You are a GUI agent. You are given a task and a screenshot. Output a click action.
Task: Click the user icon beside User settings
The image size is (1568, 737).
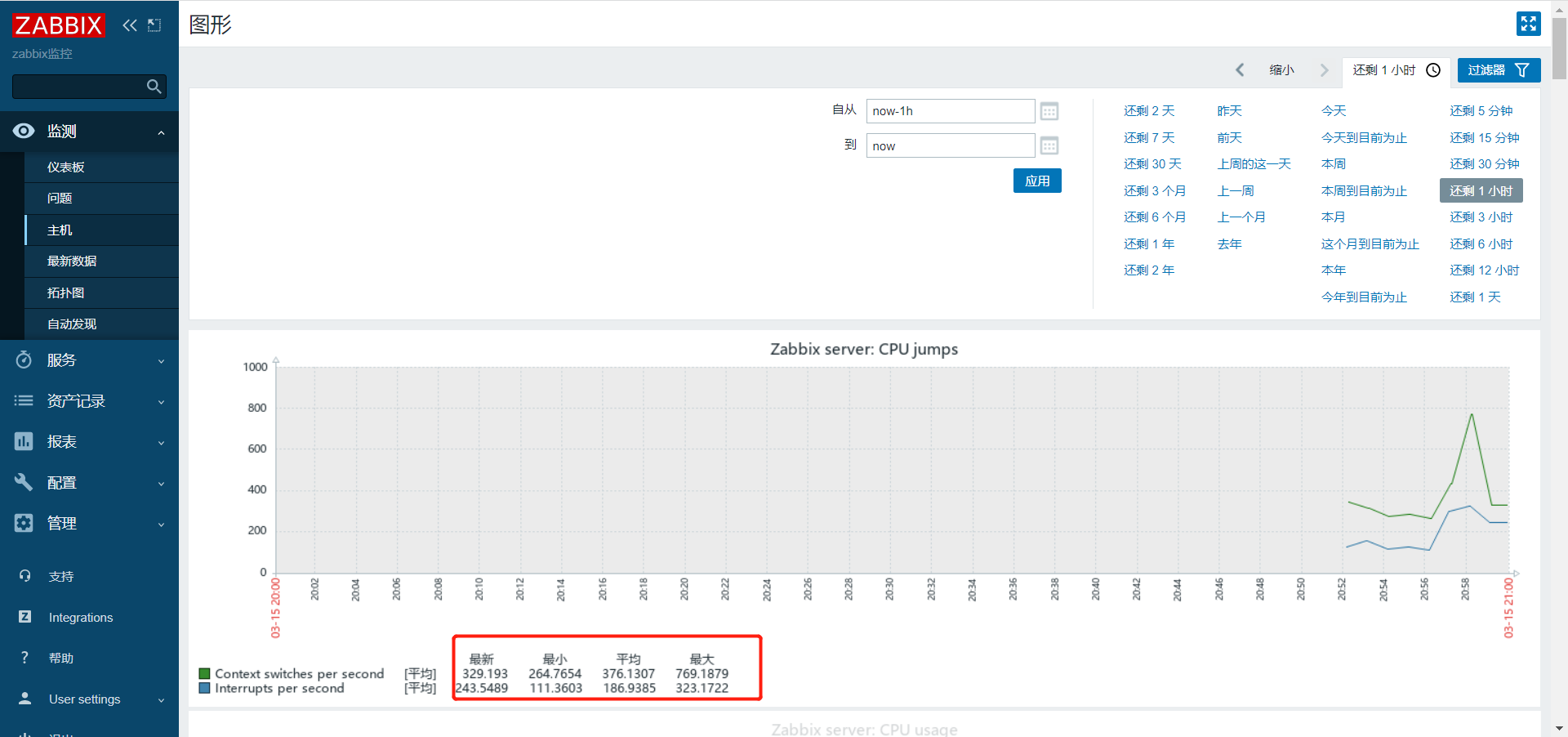[x=25, y=699]
